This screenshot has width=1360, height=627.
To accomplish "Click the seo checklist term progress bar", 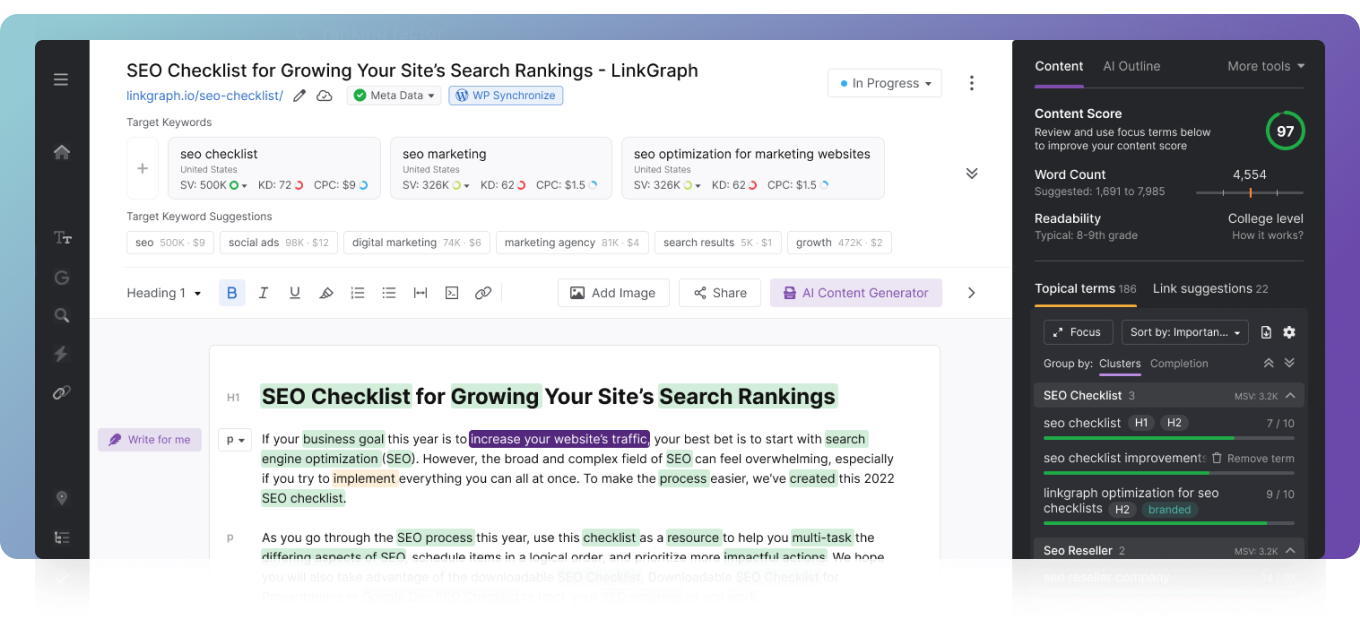I will coord(1169,438).
